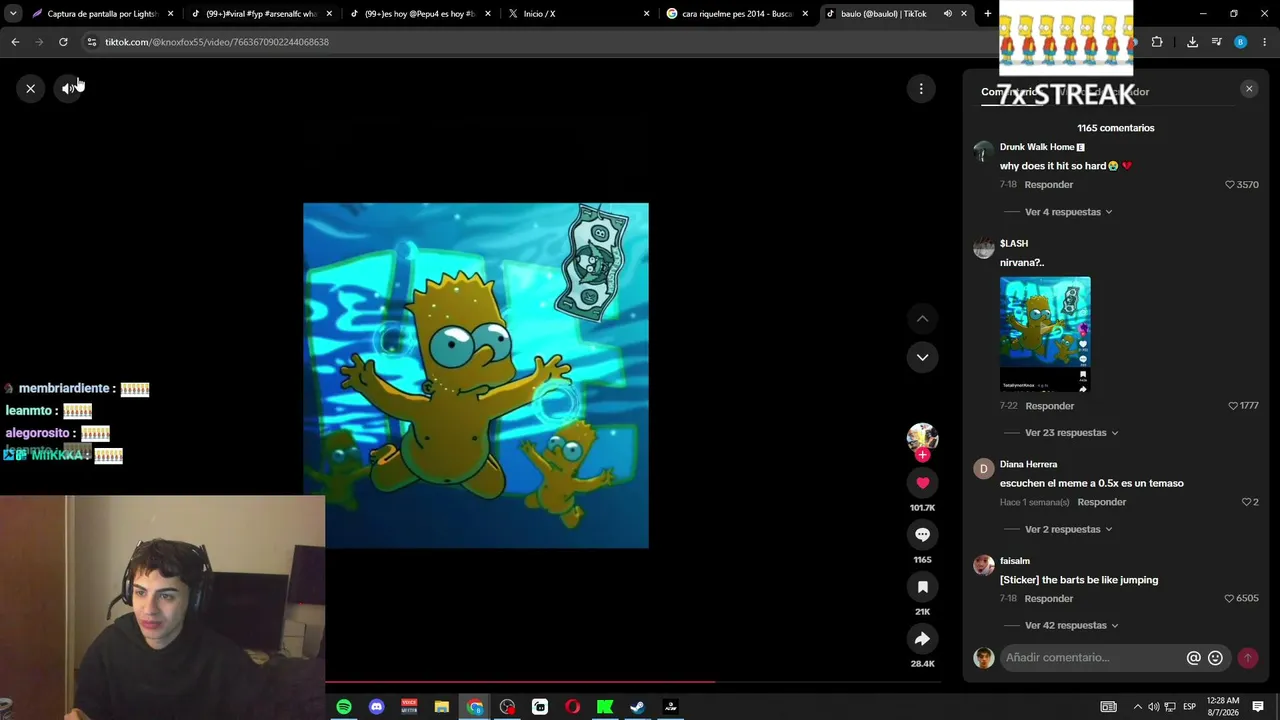Open Opera browser from the taskbar

tap(572, 707)
